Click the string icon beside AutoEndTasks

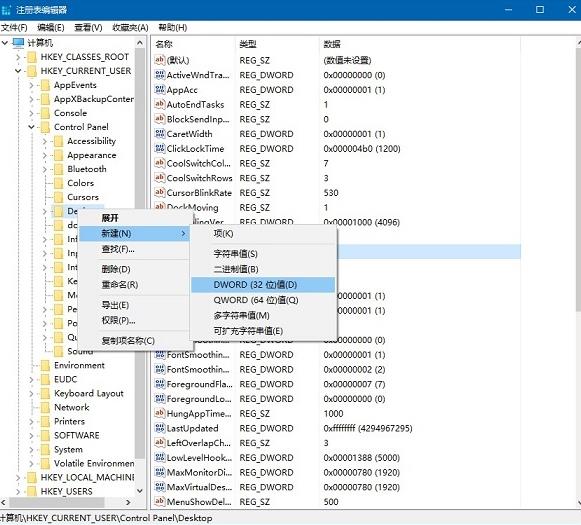click(160, 104)
